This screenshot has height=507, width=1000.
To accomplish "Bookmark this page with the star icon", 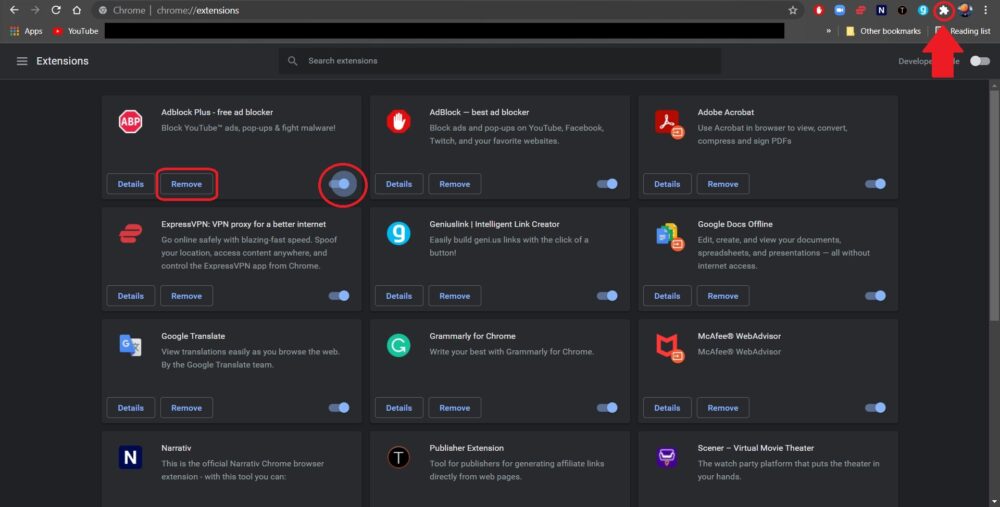I will click(793, 10).
